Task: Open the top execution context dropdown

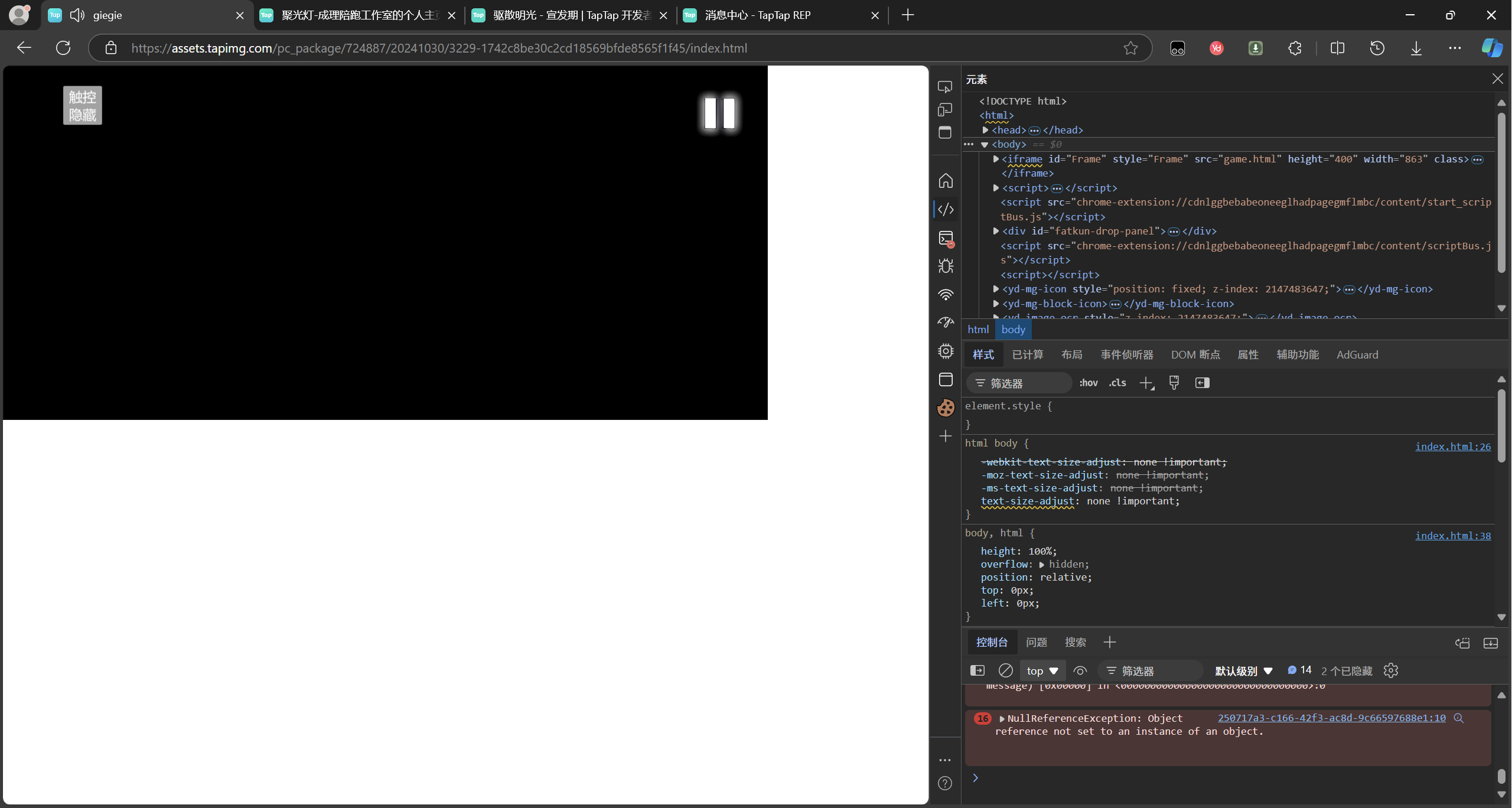Action: (x=1042, y=671)
